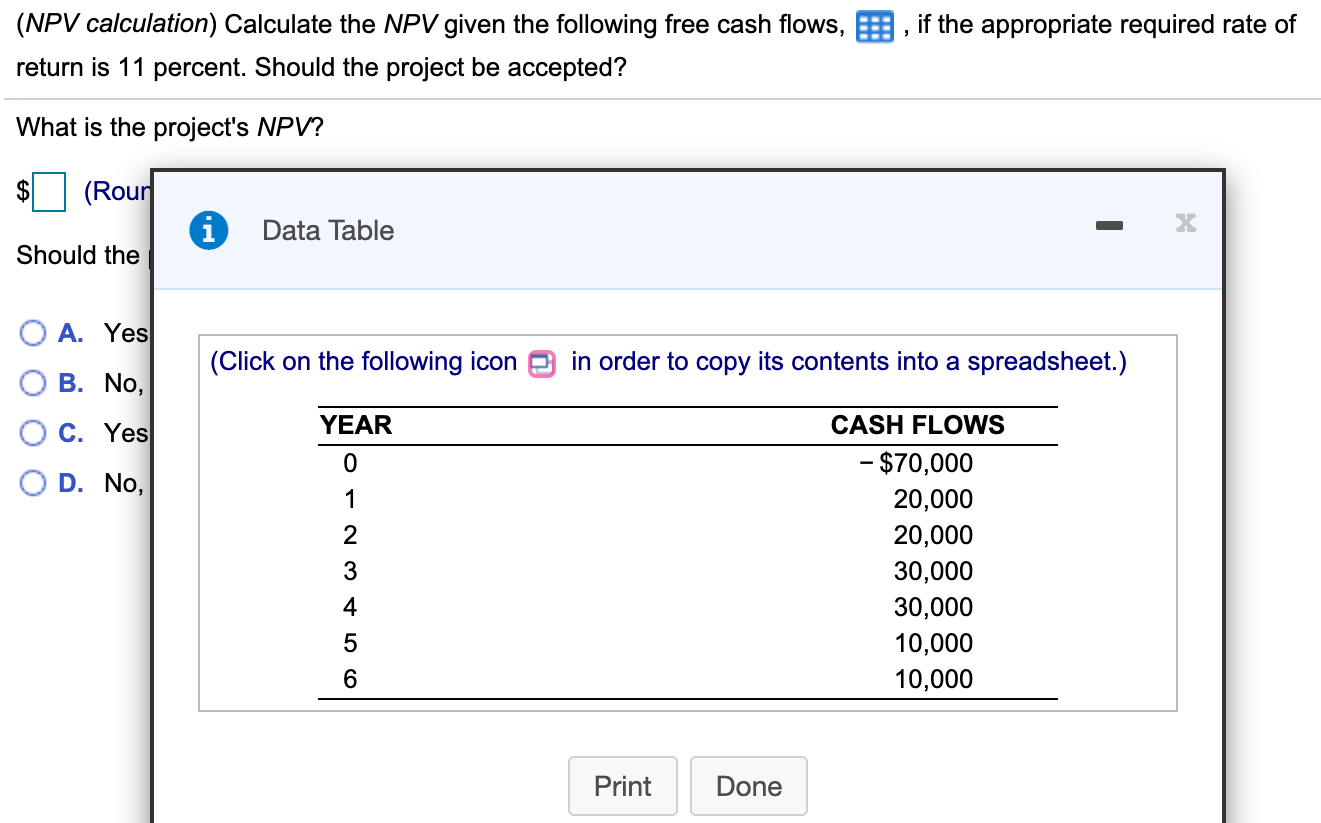Select answer choice B No
This screenshot has width=1321, height=823.
(33, 382)
